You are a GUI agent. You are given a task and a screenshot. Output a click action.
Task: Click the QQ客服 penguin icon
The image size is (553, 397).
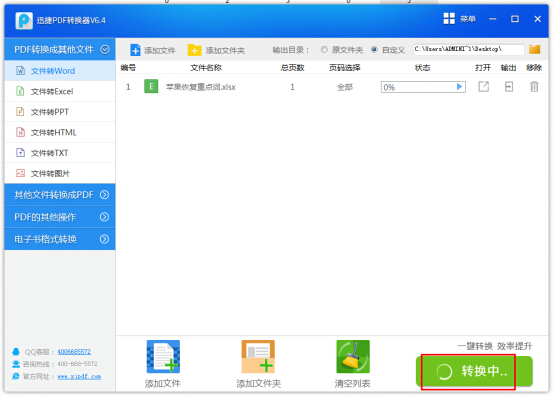coord(16,352)
